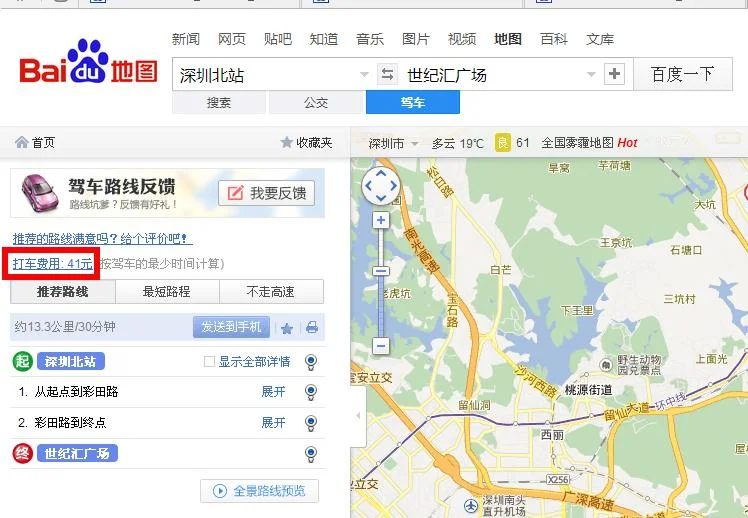
Task: Locate 深圳北站 start row with its pin icon
Action: click(311, 362)
